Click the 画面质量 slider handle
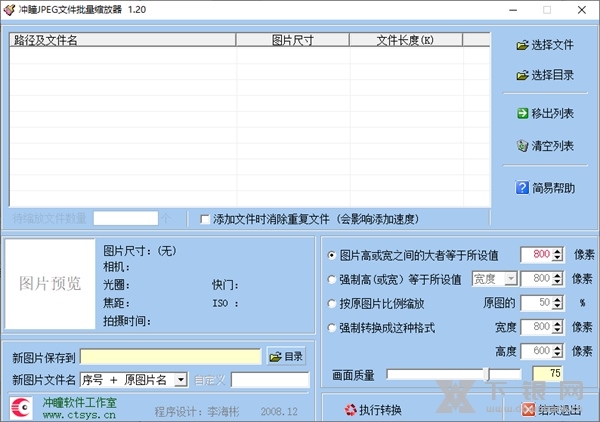The height and width of the screenshot is (422, 600). click(x=486, y=374)
